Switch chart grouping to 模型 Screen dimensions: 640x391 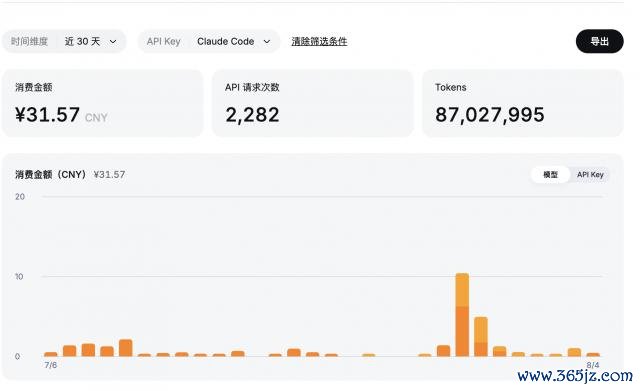550,175
